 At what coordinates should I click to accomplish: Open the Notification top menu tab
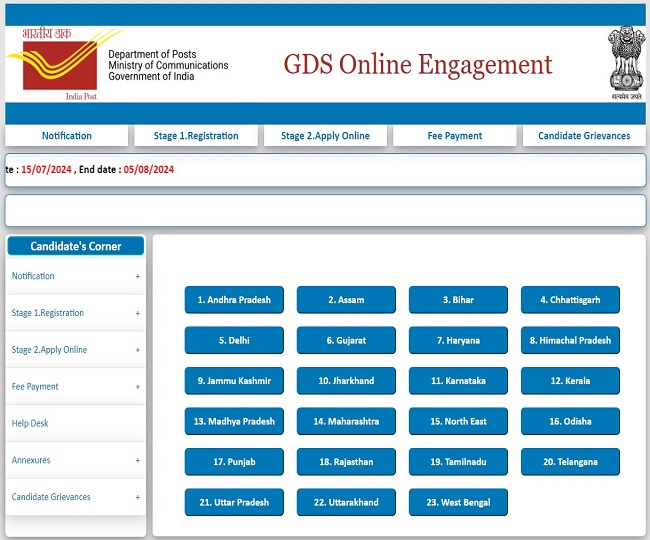pos(66,136)
